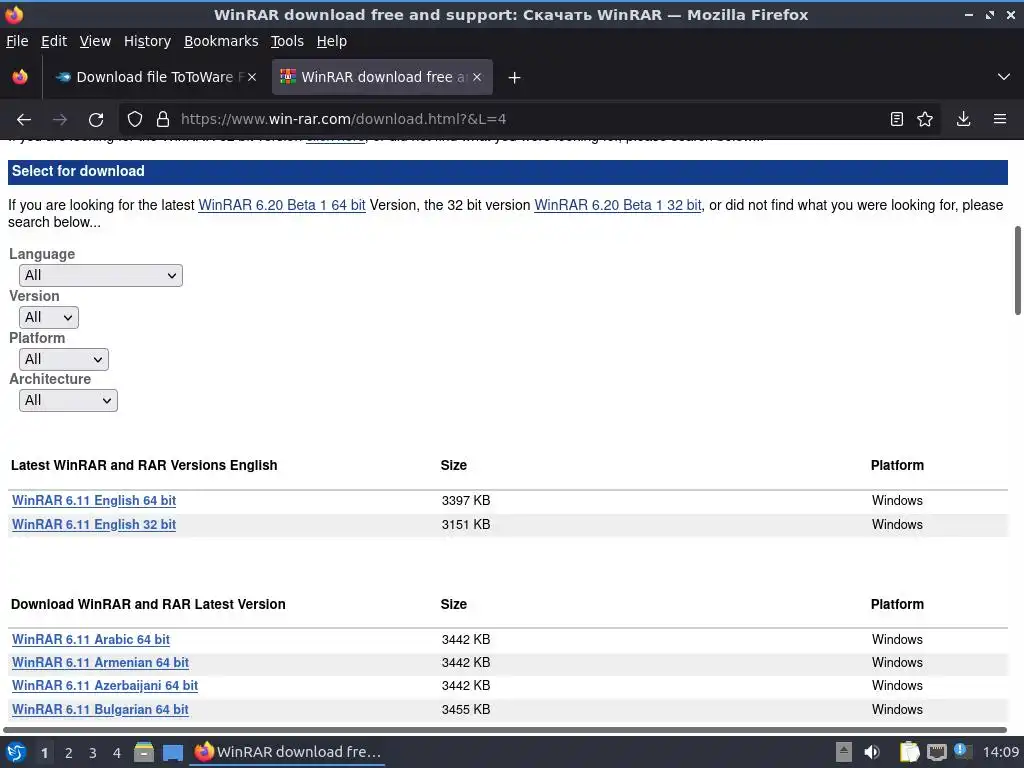Close the Download file ToToWare tab
This screenshot has width=1024, height=768.
(x=252, y=77)
